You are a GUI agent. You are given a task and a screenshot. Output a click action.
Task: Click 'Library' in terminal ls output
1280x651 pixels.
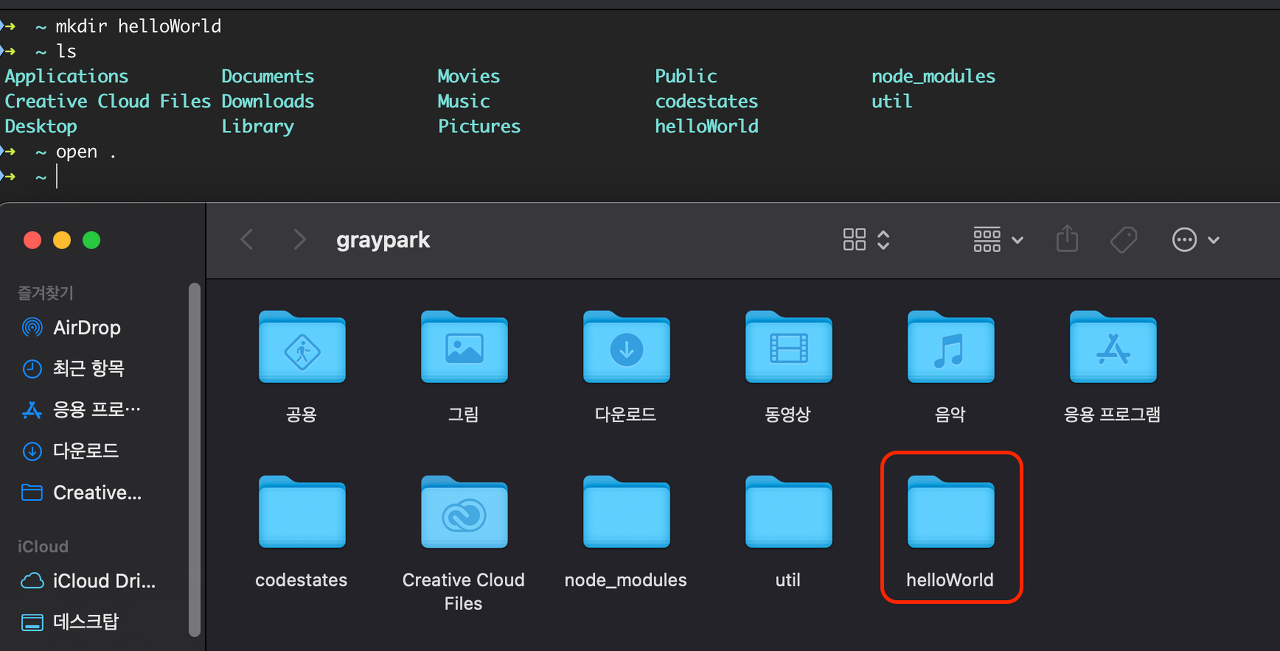coord(257,127)
